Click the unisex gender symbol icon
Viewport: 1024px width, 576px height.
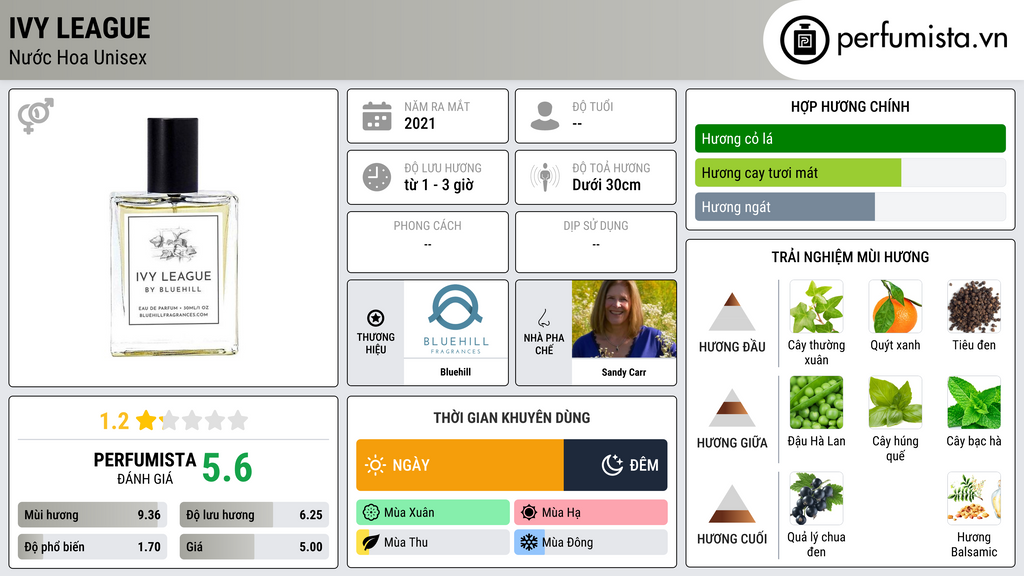click(36, 116)
